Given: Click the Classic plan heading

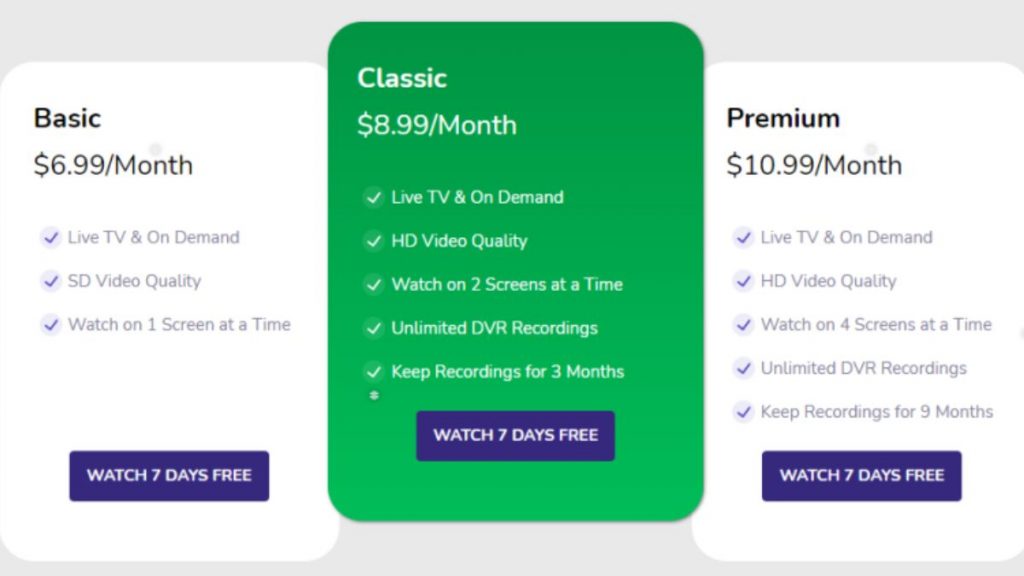Looking at the screenshot, I should tap(402, 78).
